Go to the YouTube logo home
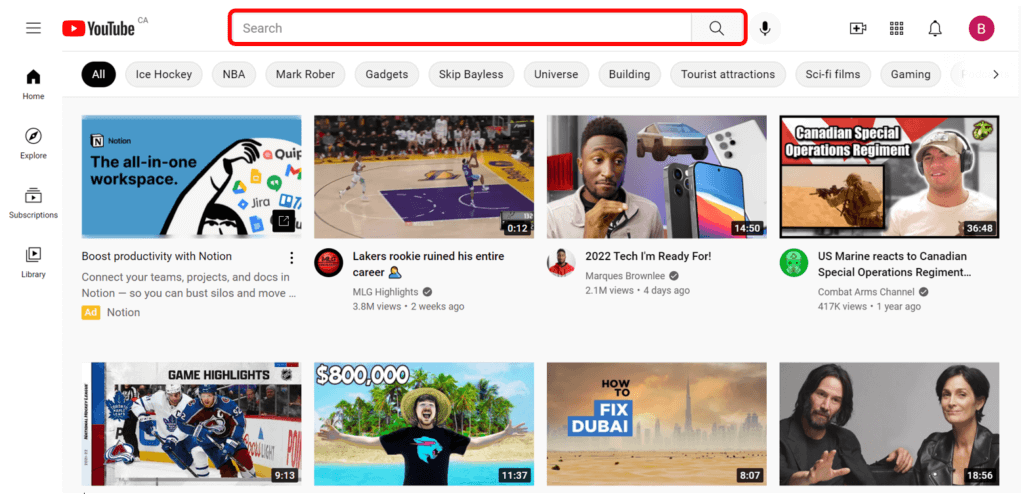Screen dimensions: 1024x494 (99, 28)
